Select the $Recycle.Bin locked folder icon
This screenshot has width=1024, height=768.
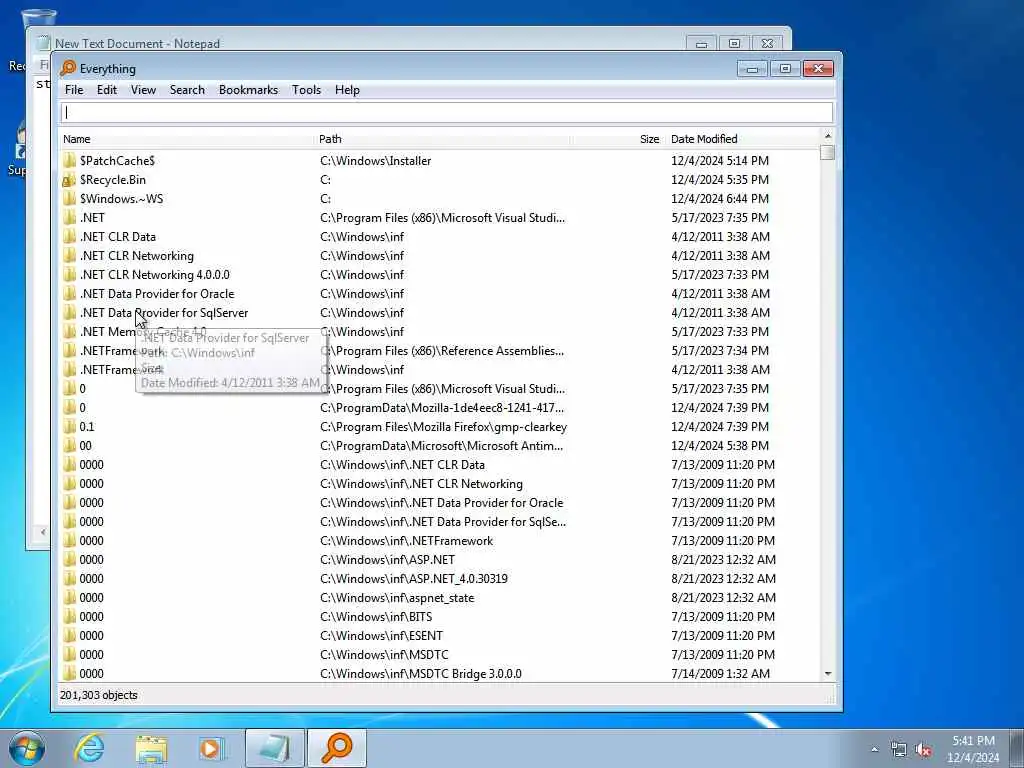point(70,180)
